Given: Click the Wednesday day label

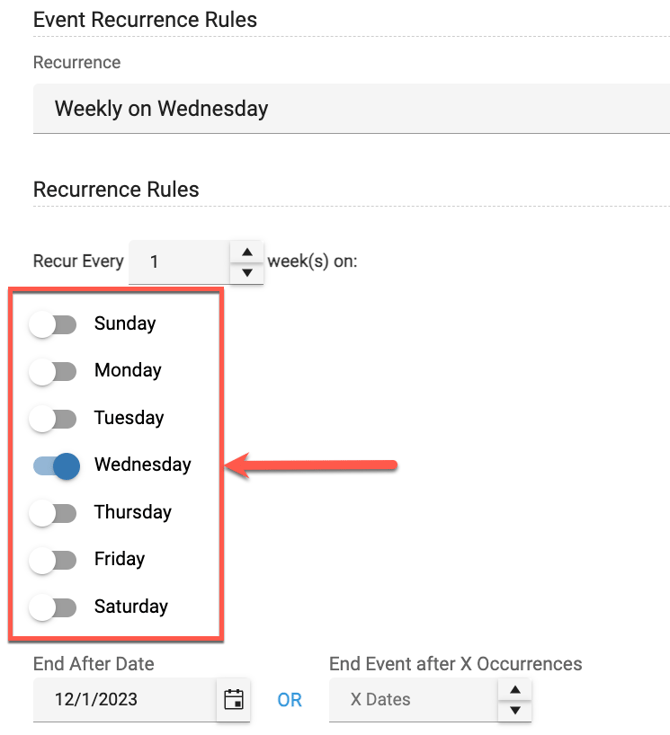Looking at the screenshot, I should point(142,465).
